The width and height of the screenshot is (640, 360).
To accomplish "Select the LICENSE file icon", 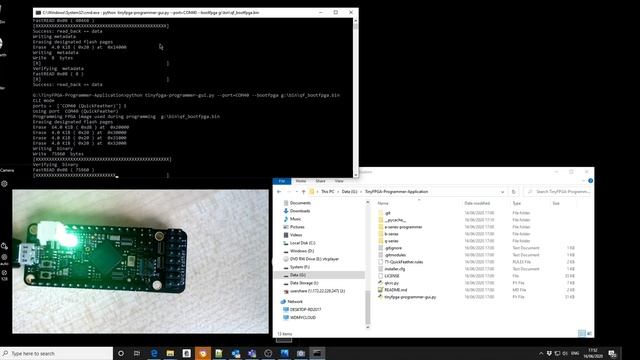I will click(x=380, y=276).
